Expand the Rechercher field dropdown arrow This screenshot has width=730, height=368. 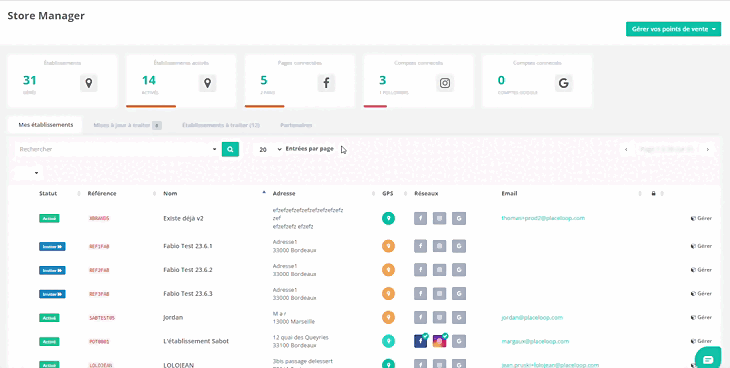tap(214, 150)
